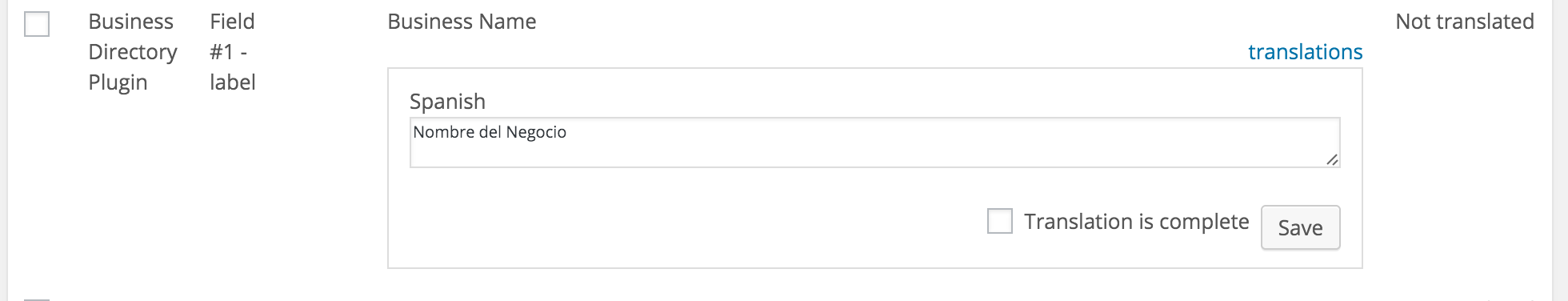Click the Business Directory Plugin domain cell

(133, 52)
